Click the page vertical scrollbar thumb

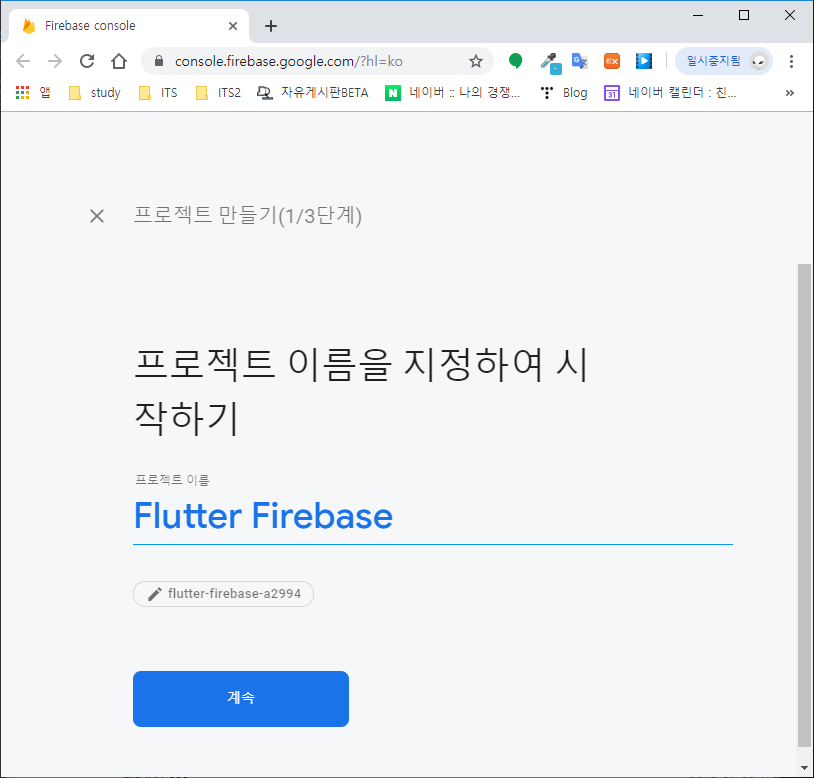coord(804,505)
